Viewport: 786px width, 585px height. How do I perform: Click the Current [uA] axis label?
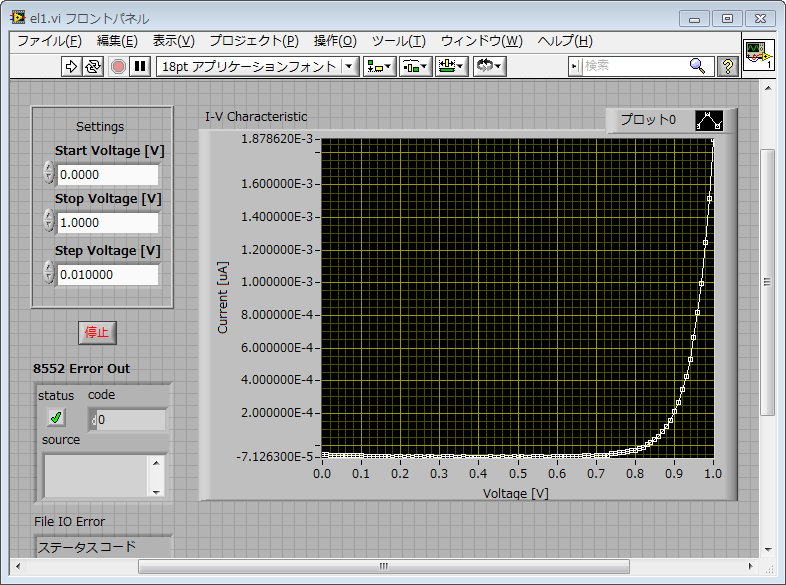click(x=223, y=297)
